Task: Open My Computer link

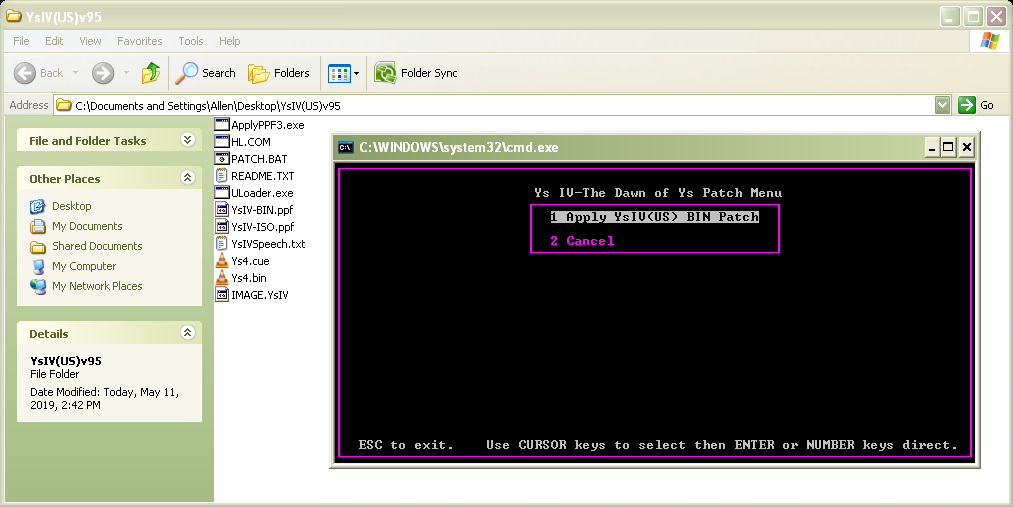Action: pos(84,266)
